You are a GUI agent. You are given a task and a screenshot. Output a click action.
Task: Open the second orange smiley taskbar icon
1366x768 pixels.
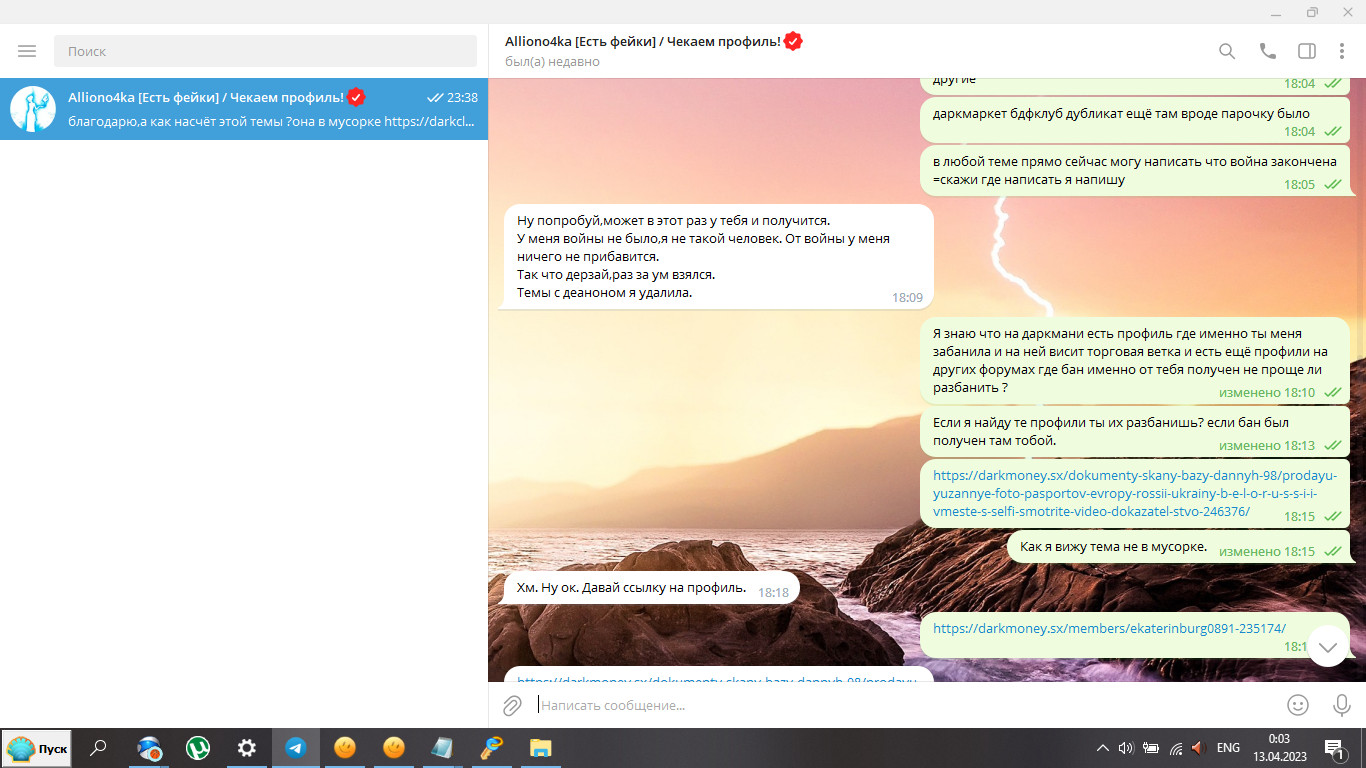point(394,748)
